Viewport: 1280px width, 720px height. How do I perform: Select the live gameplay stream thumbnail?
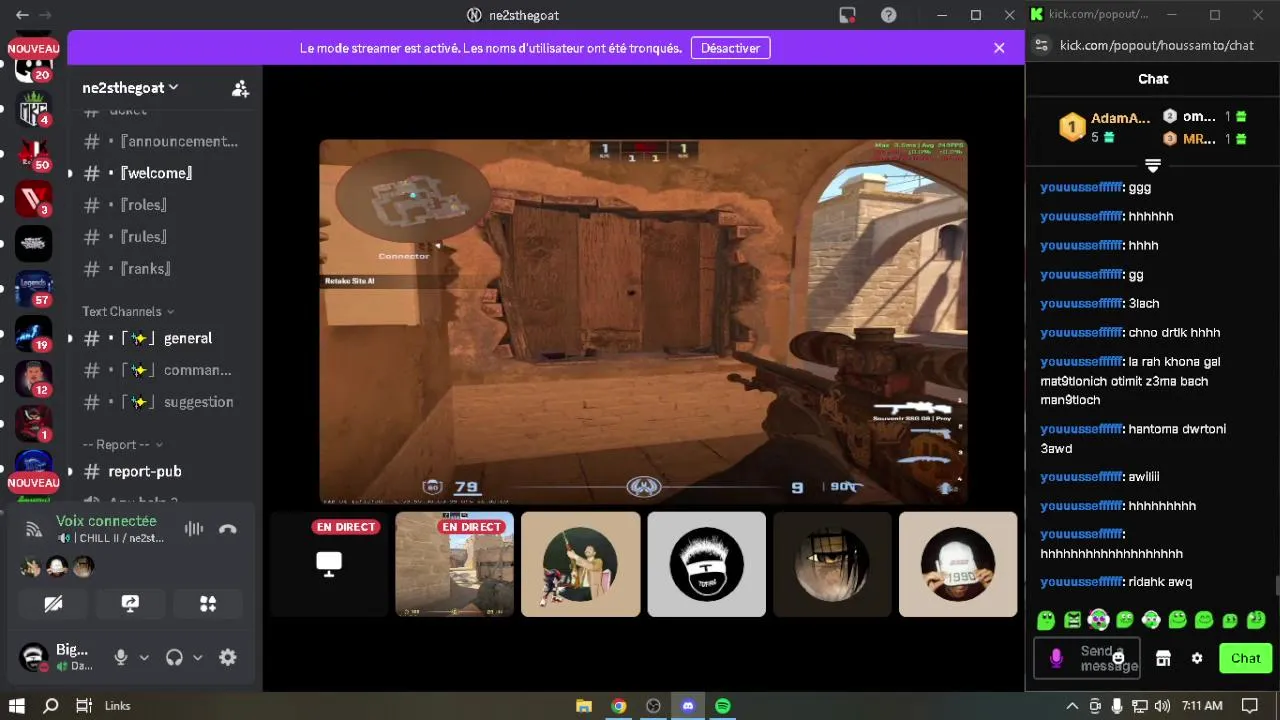click(x=455, y=564)
